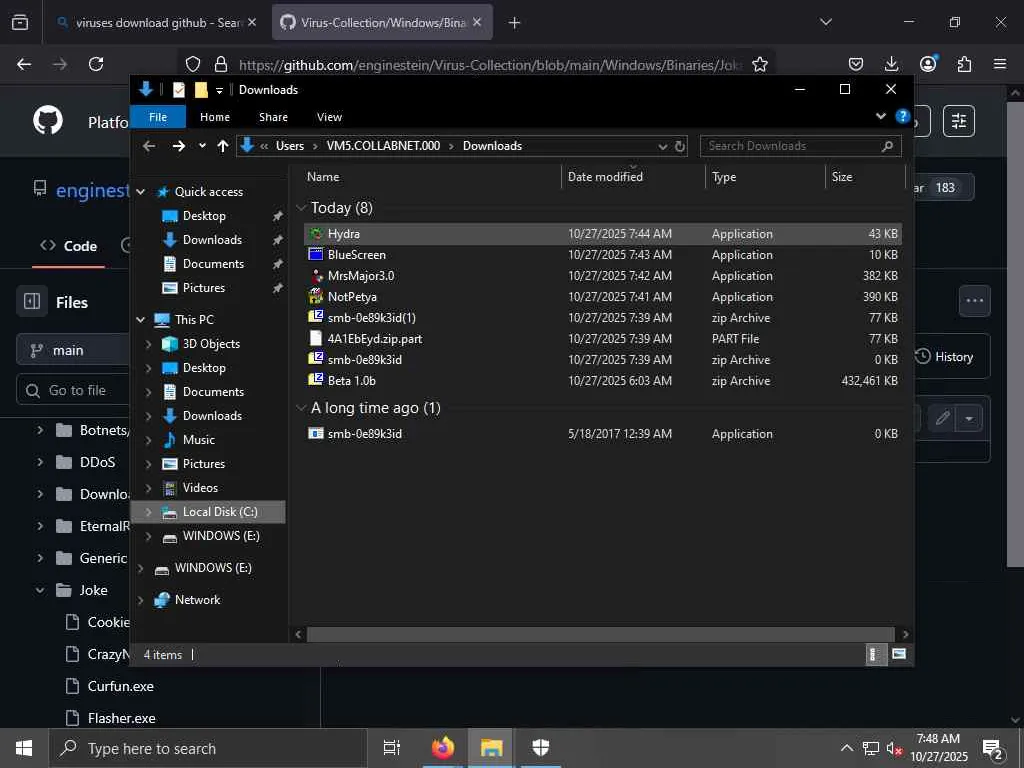Collapse A long time ago group
The height and width of the screenshot is (768, 1024).
click(301, 408)
